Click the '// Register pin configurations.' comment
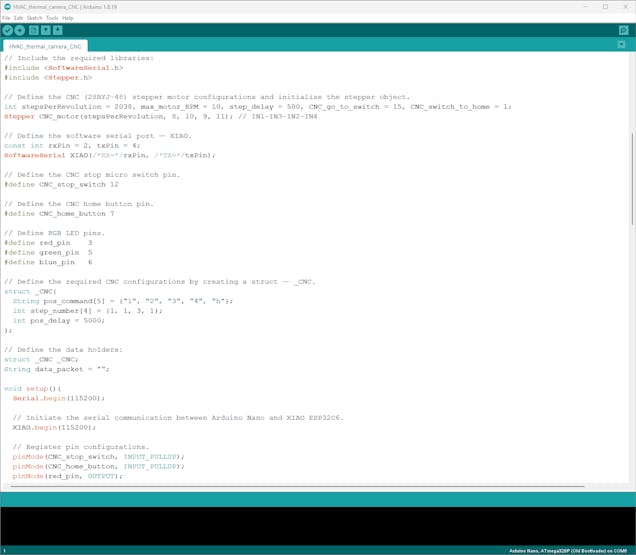 pyautogui.click(x=81, y=447)
